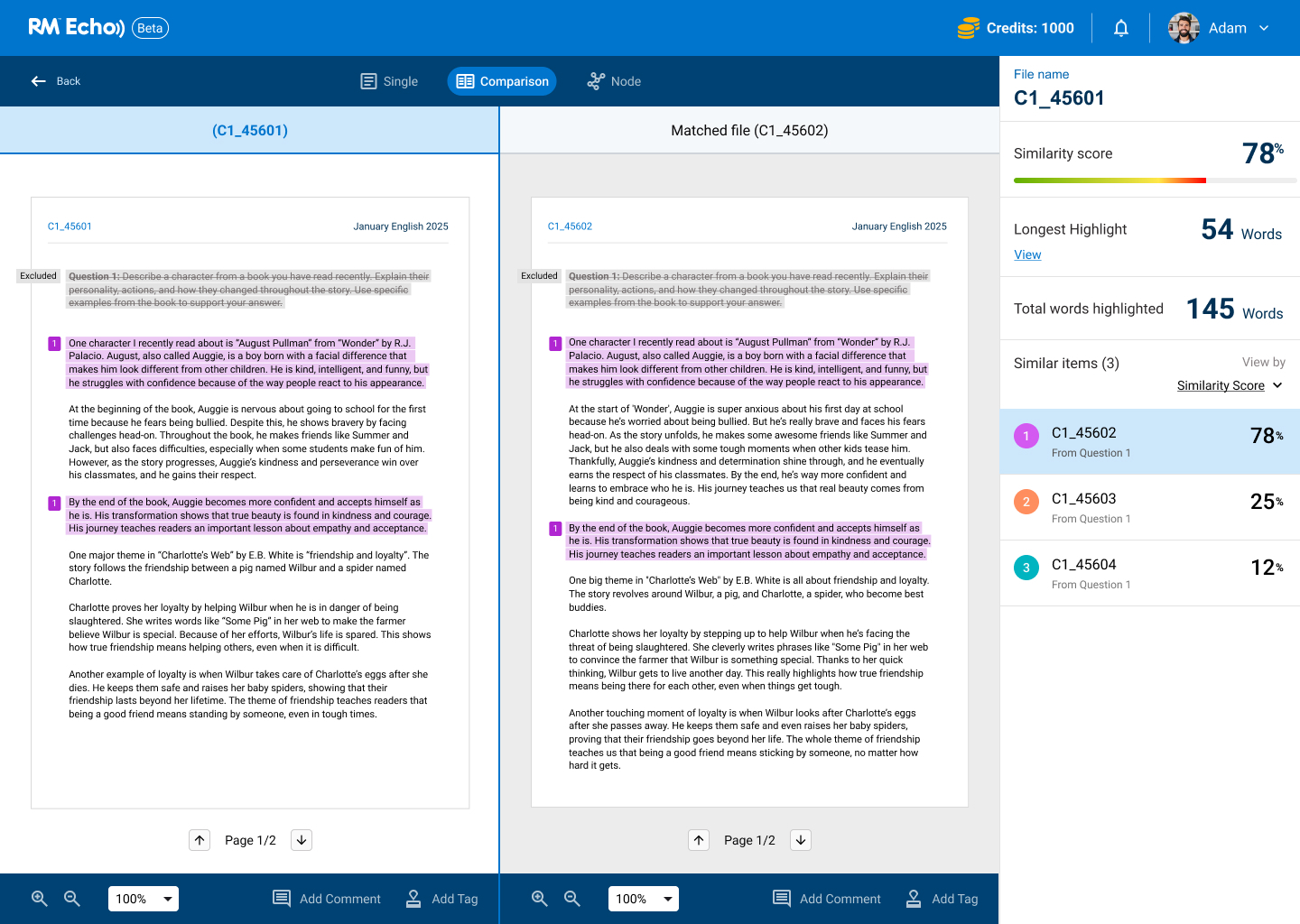Add Comment on the left document
This screenshot has height=924, width=1300.
click(327, 899)
